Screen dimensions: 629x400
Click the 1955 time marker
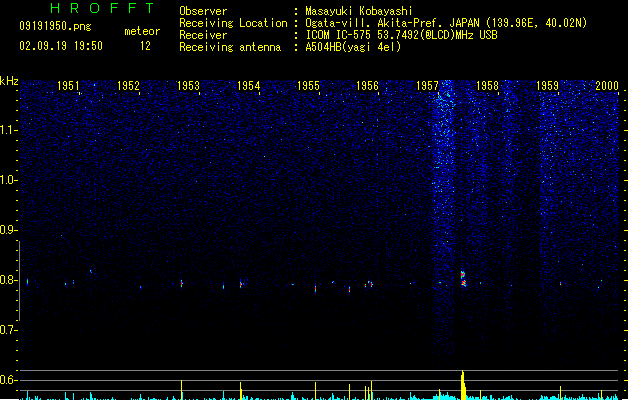coord(308,86)
